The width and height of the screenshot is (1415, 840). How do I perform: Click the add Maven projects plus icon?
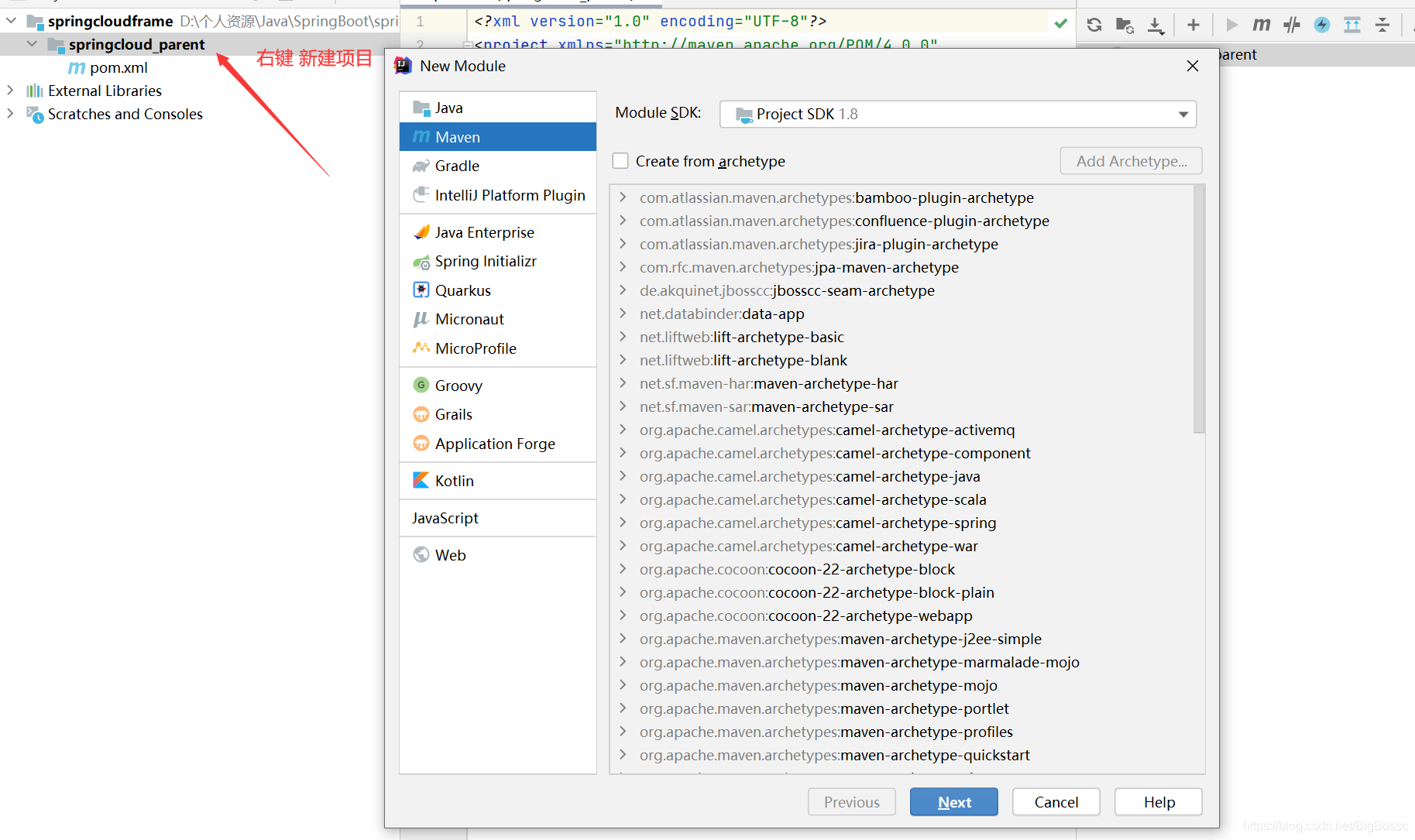pyautogui.click(x=1193, y=25)
